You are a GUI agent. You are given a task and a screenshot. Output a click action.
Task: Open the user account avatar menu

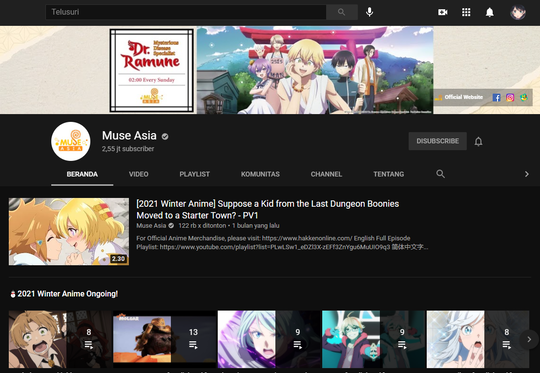pyautogui.click(x=518, y=12)
